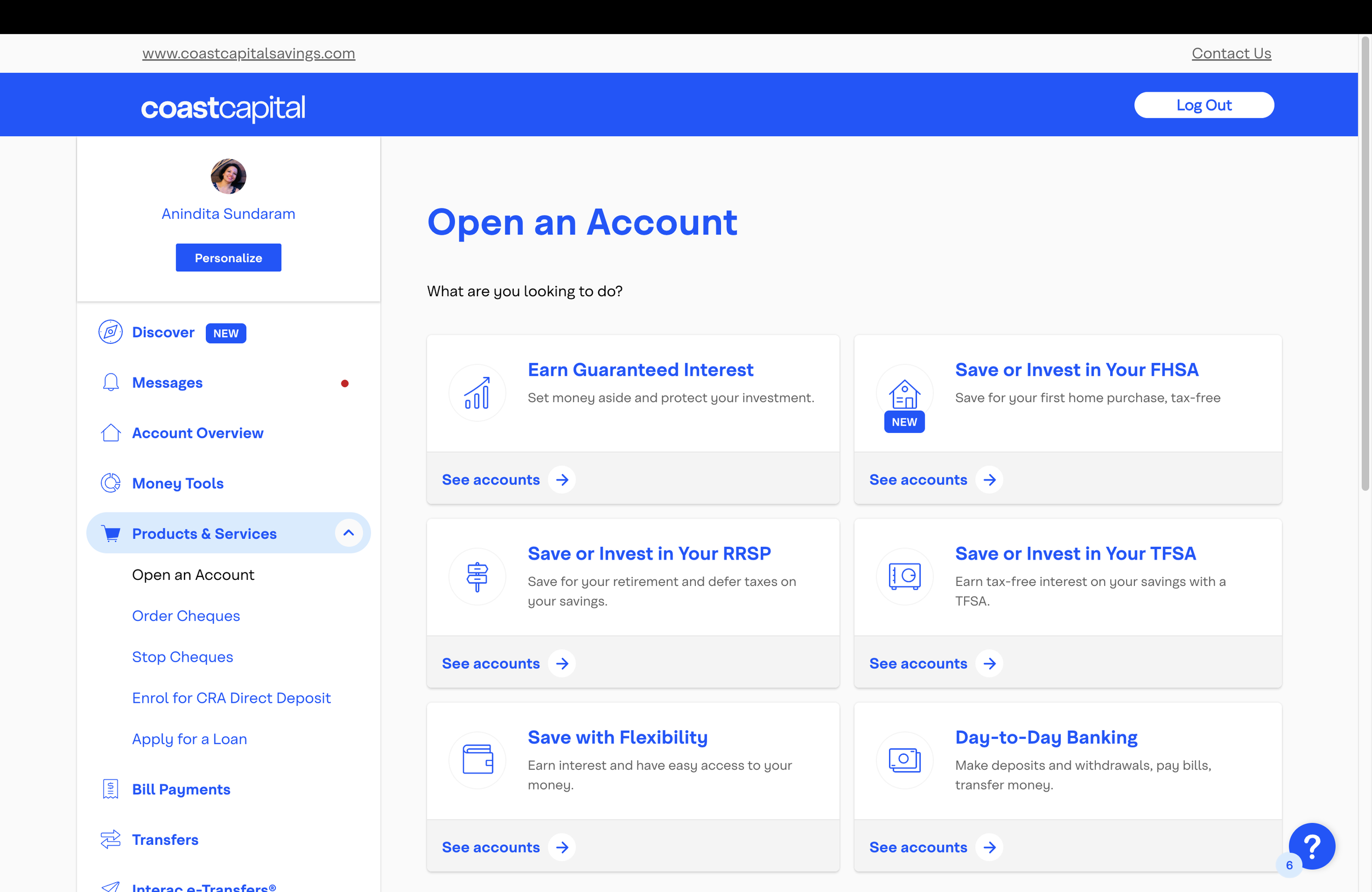Click See accounts under the TFSA card
Image resolution: width=1372 pixels, height=892 pixels.
pos(918,664)
